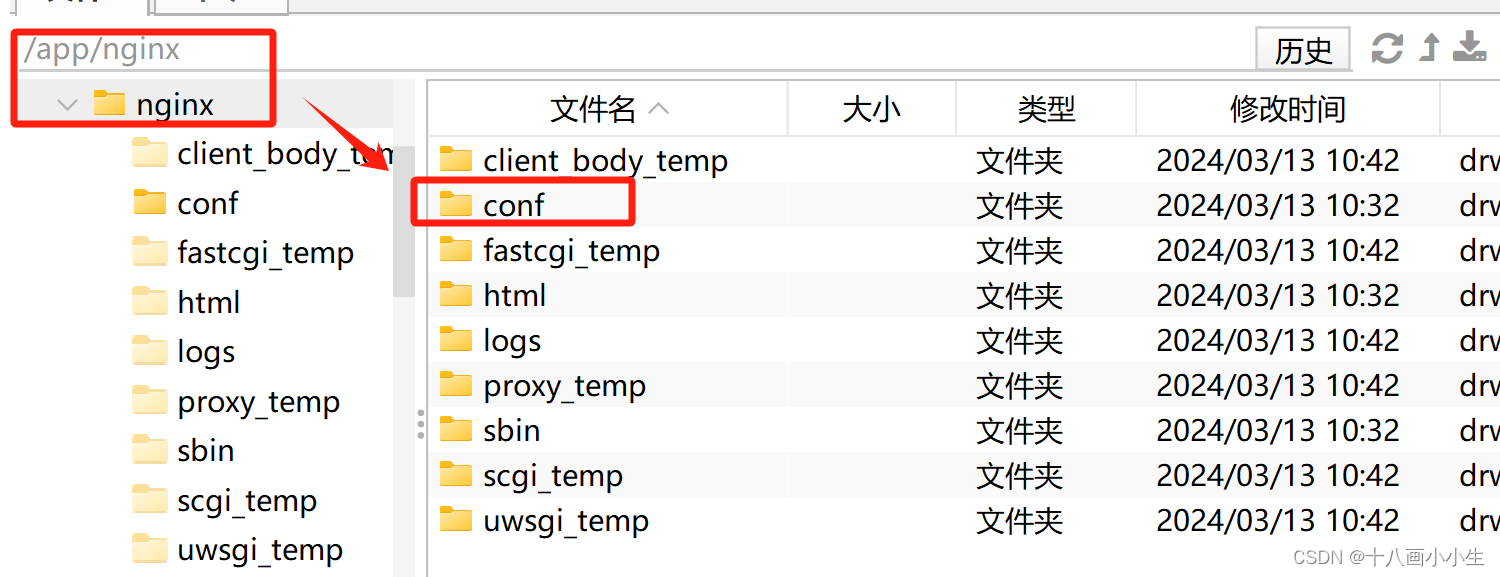Viewport: 1500px width, 577px height.
Task: Click html folder name in file list
Action: coord(515,295)
